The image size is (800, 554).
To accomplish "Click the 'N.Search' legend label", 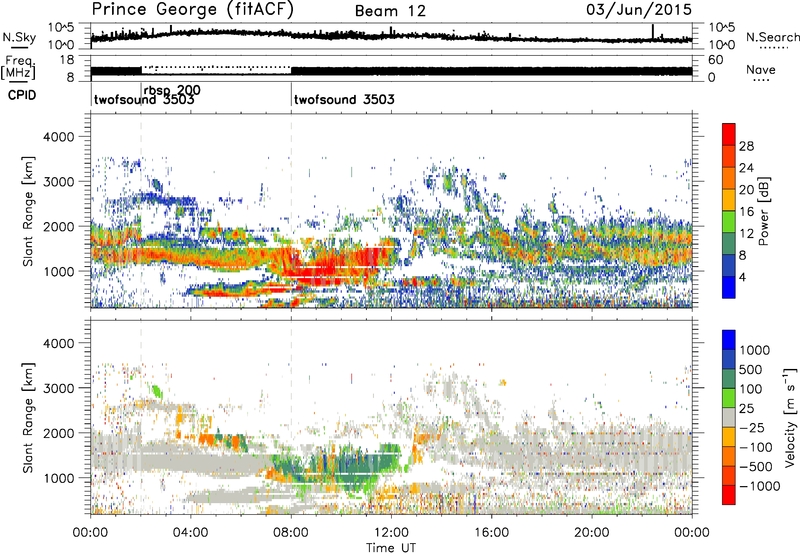I will tap(773, 37).
